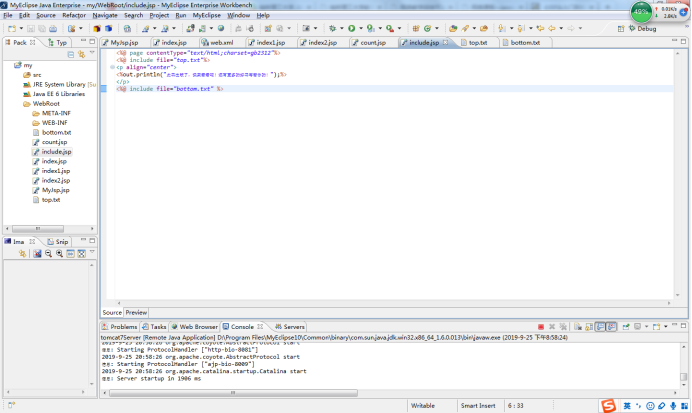
Task: Switch to Preview editor mode
Action: tap(136, 312)
